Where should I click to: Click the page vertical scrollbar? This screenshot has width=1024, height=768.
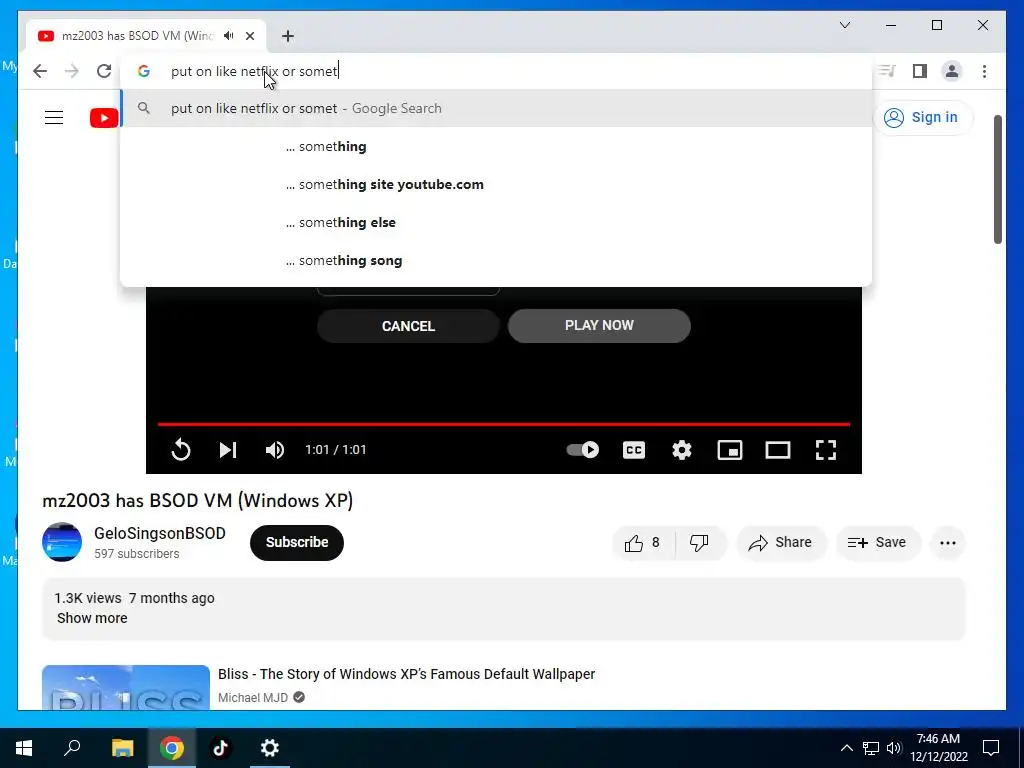997,180
